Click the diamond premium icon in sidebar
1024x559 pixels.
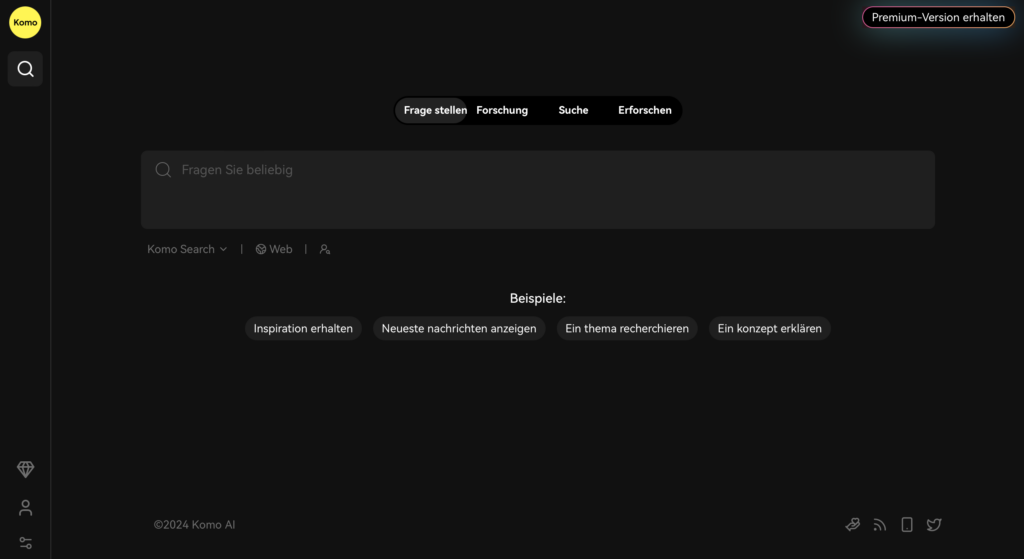click(x=25, y=469)
